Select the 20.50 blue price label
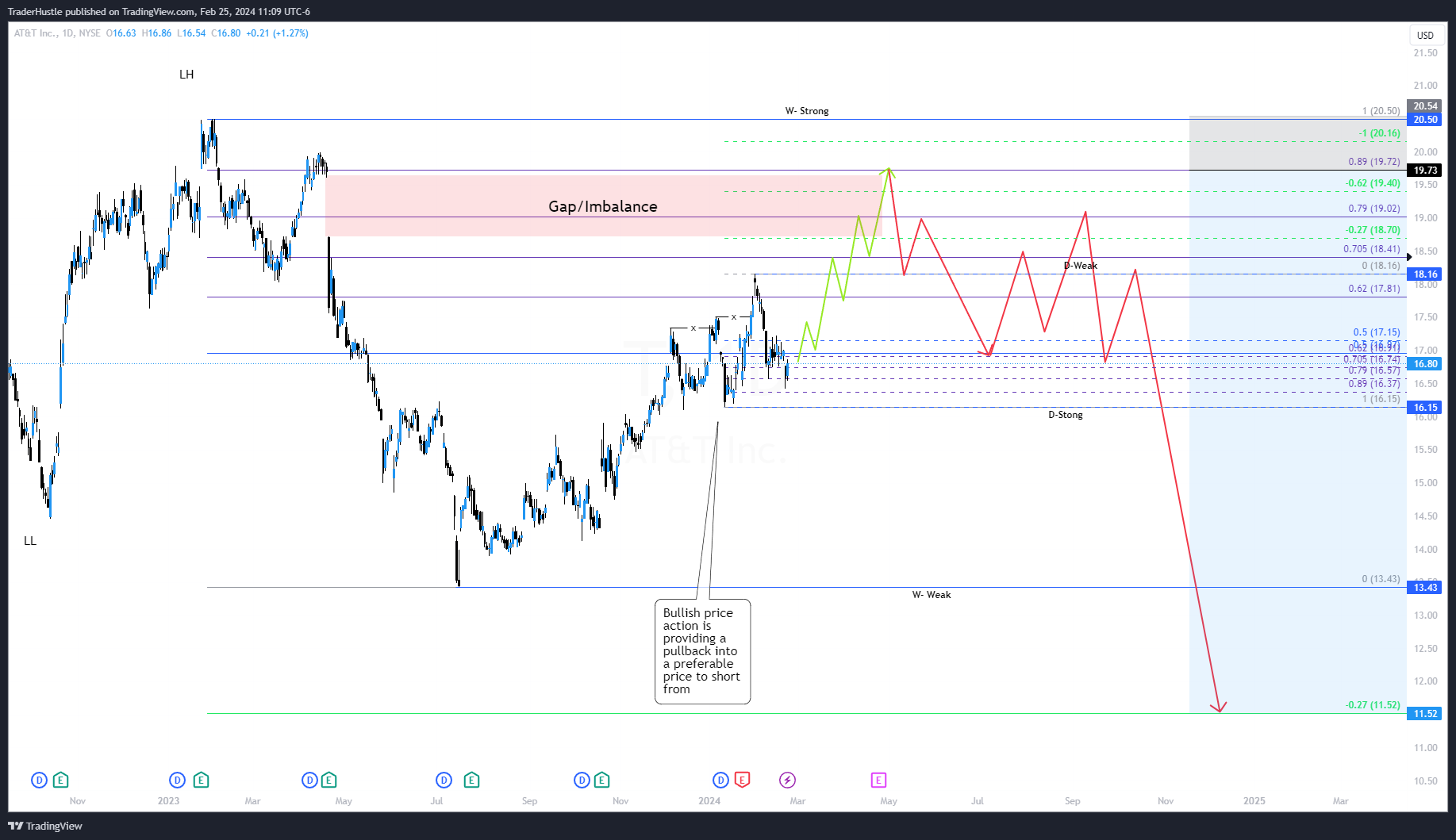Screen dimensions: 1456x840 coord(1425,120)
